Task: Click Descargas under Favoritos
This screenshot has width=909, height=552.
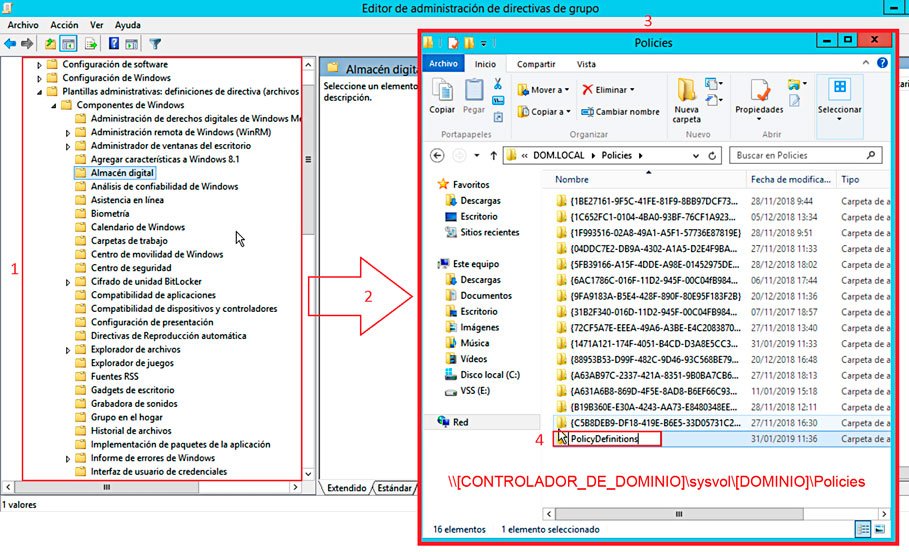Action: 473,201
